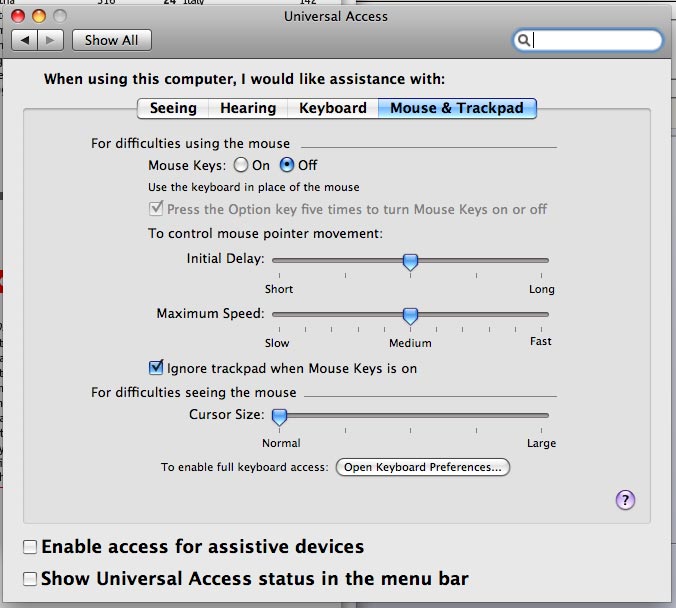This screenshot has width=676, height=608.
Task: Switch to the Keyboard tab
Action: click(333, 108)
